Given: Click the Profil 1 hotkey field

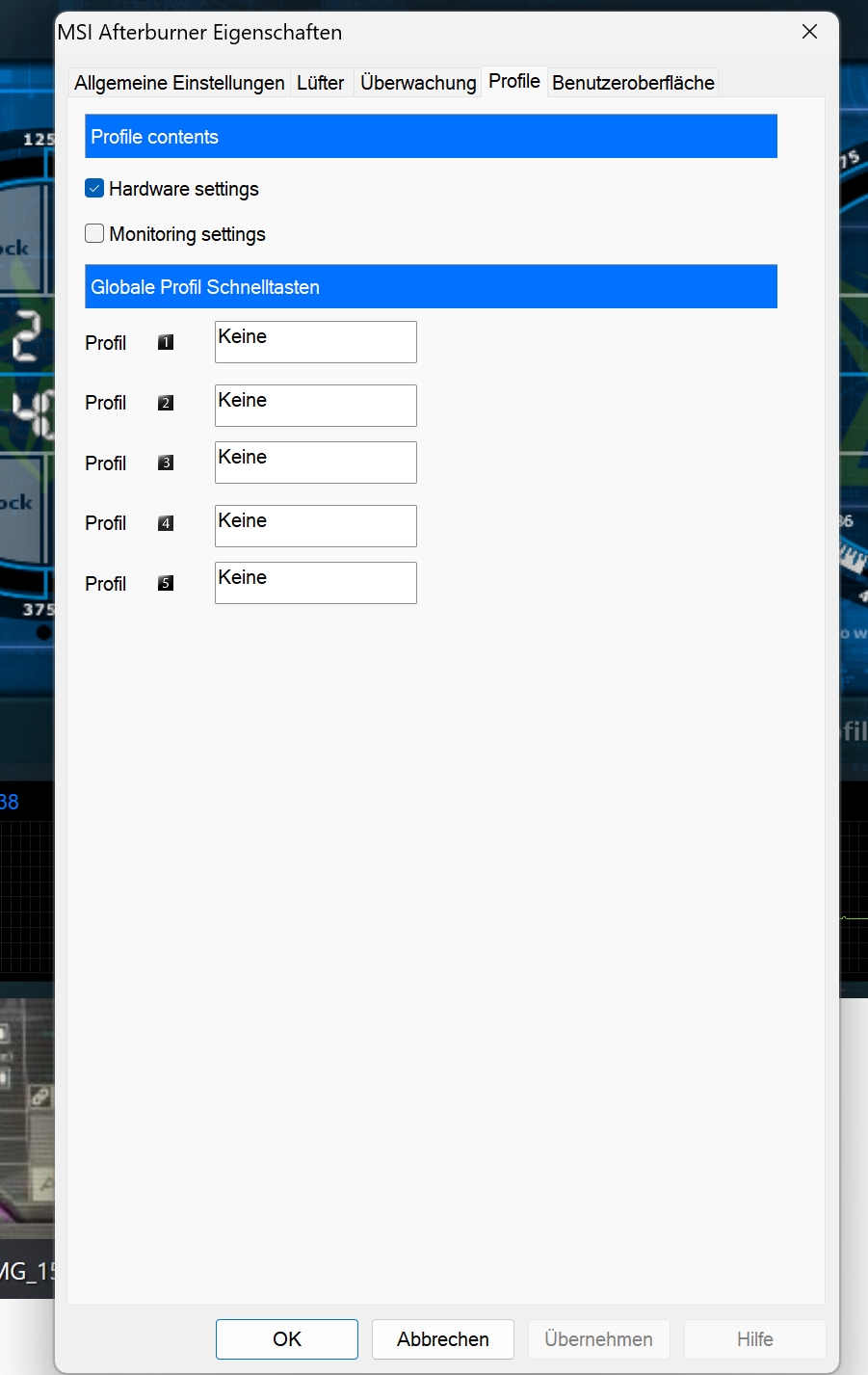Looking at the screenshot, I should pyautogui.click(x=316, y=342).
